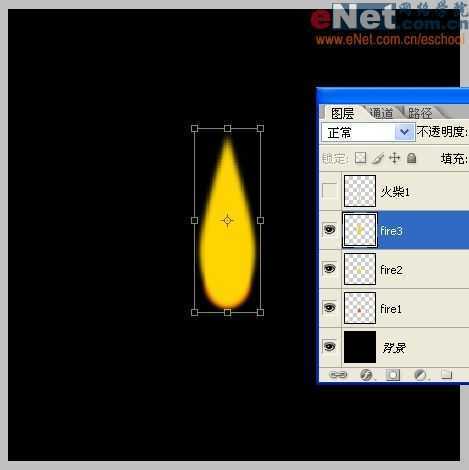This screenshot has height=470, width=469.
Task: Click the new group folder icon
Action: pyautogui.click(x=447, y=375)
